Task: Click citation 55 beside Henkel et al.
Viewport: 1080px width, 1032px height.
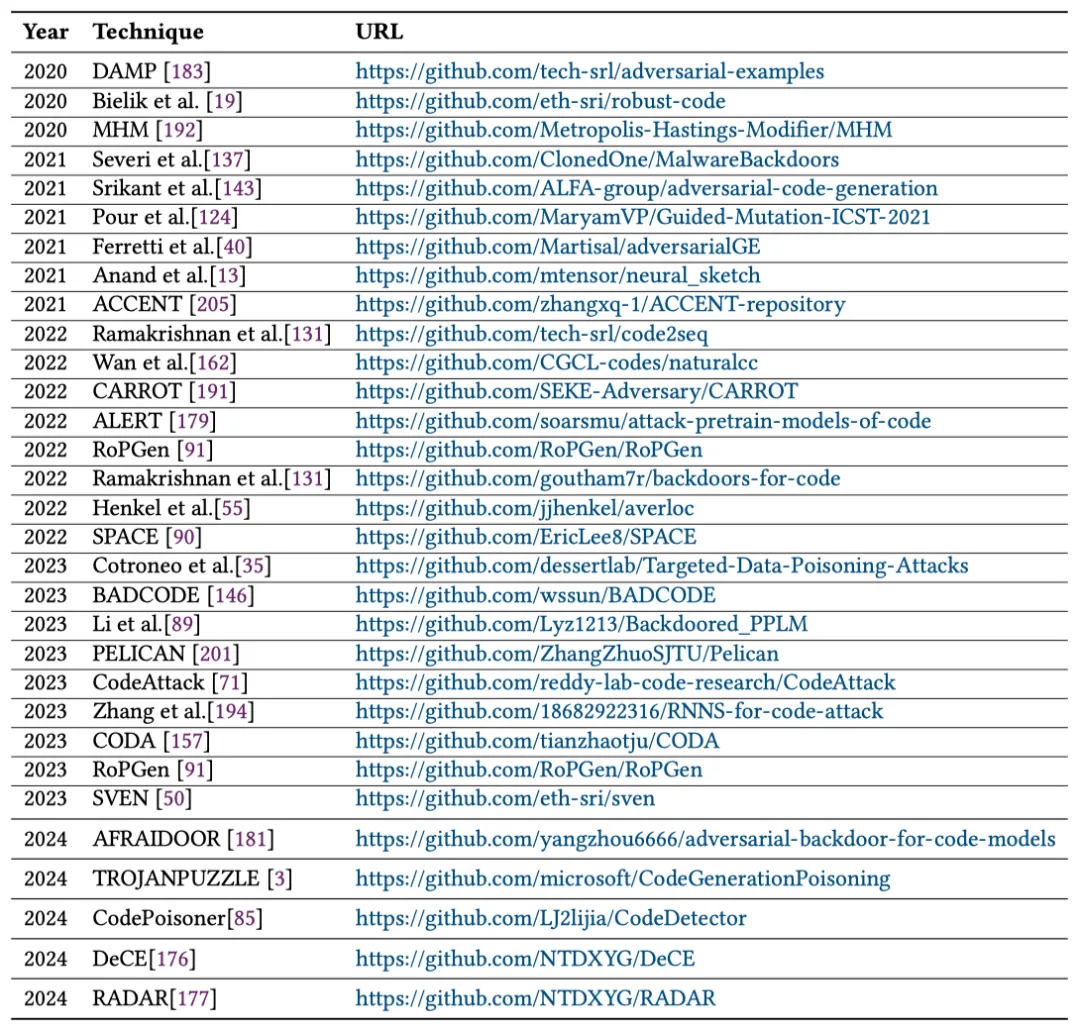Action: [232, 508]
